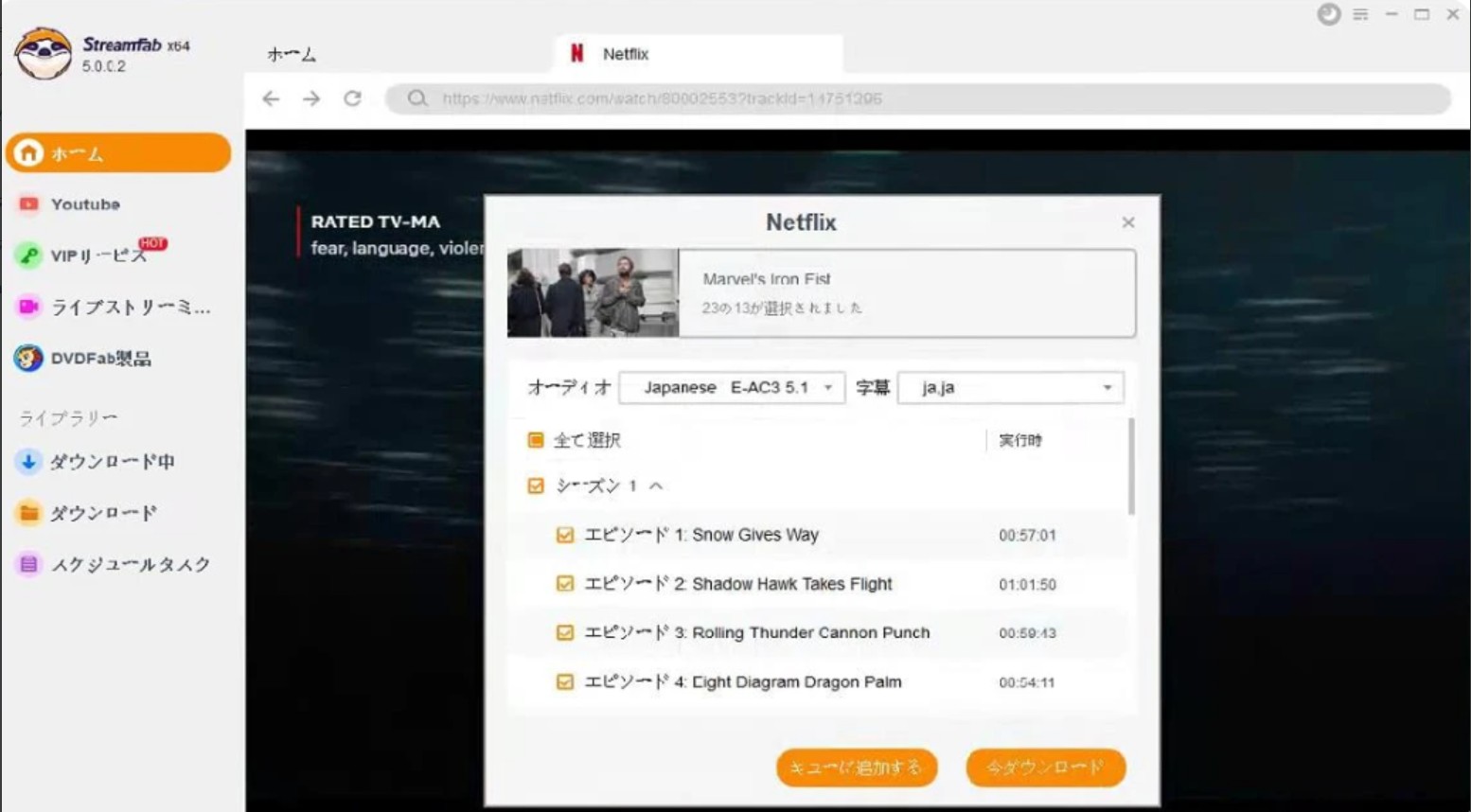Viewport: 1471px width, 812px height.
Task: Click the orange home icon
Action: point(28,152)
